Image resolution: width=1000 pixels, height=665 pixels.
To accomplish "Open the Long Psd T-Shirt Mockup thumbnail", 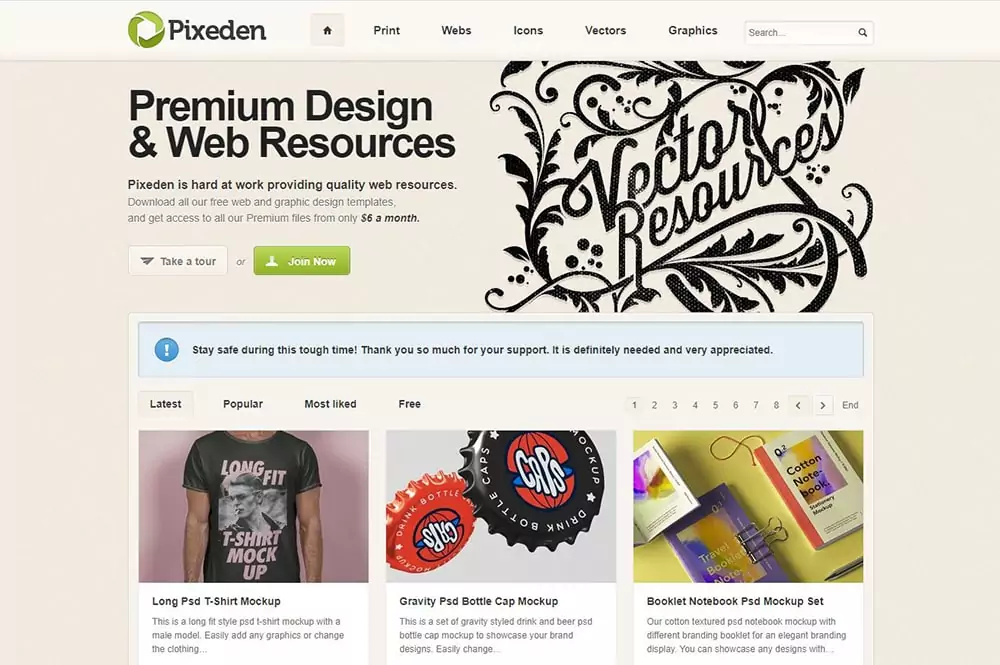I will (x=254, y=506).
